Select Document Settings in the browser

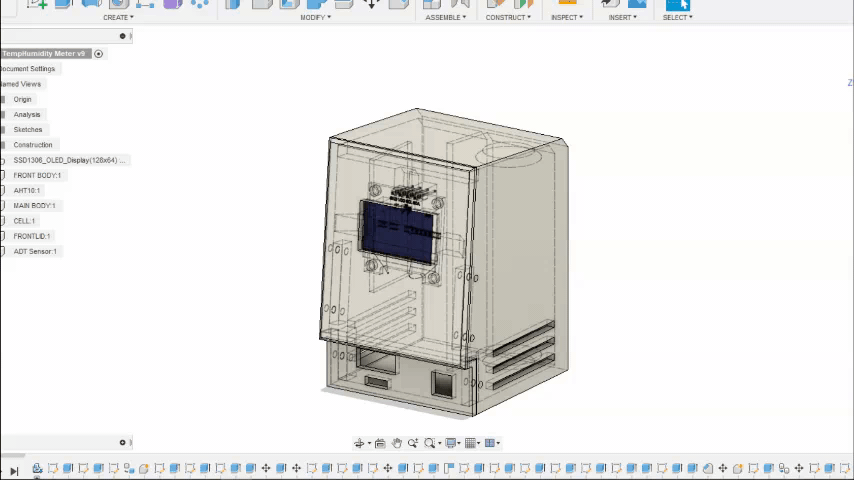(28, 69)
